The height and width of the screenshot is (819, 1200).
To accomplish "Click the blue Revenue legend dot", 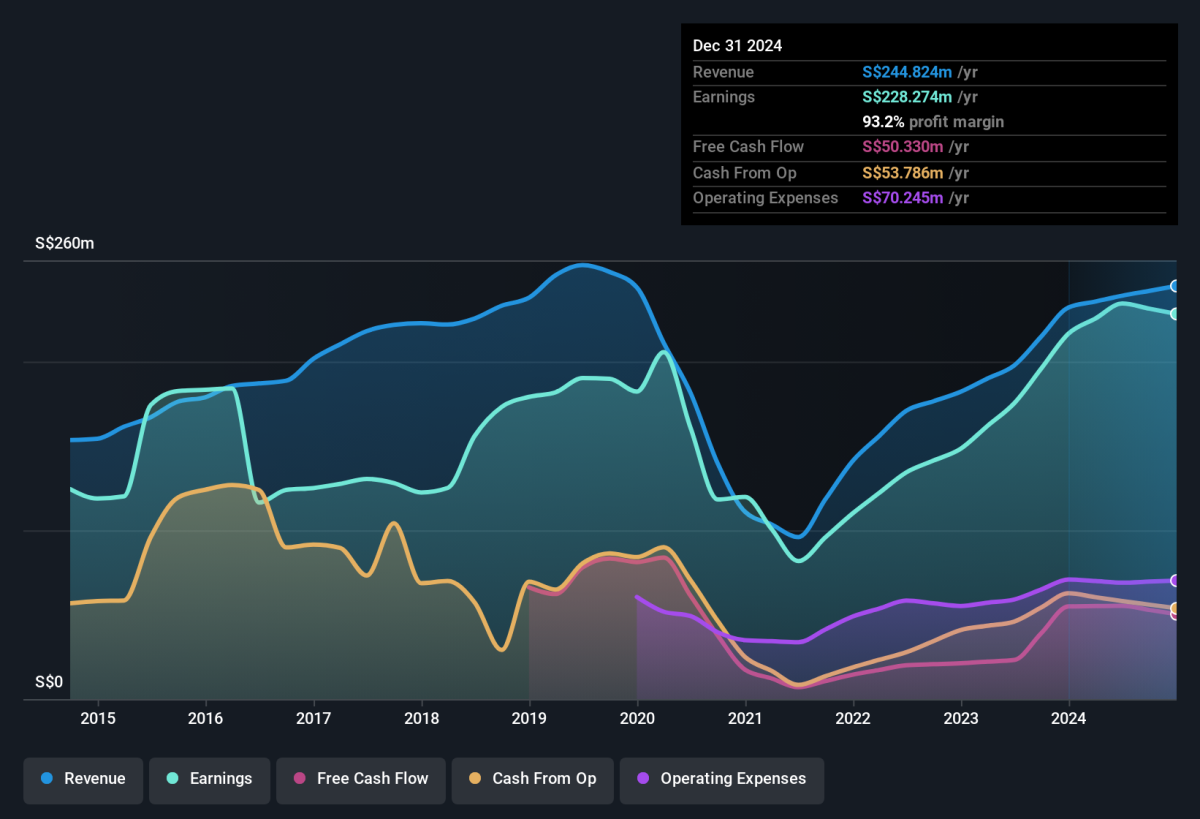I will 47,779.
